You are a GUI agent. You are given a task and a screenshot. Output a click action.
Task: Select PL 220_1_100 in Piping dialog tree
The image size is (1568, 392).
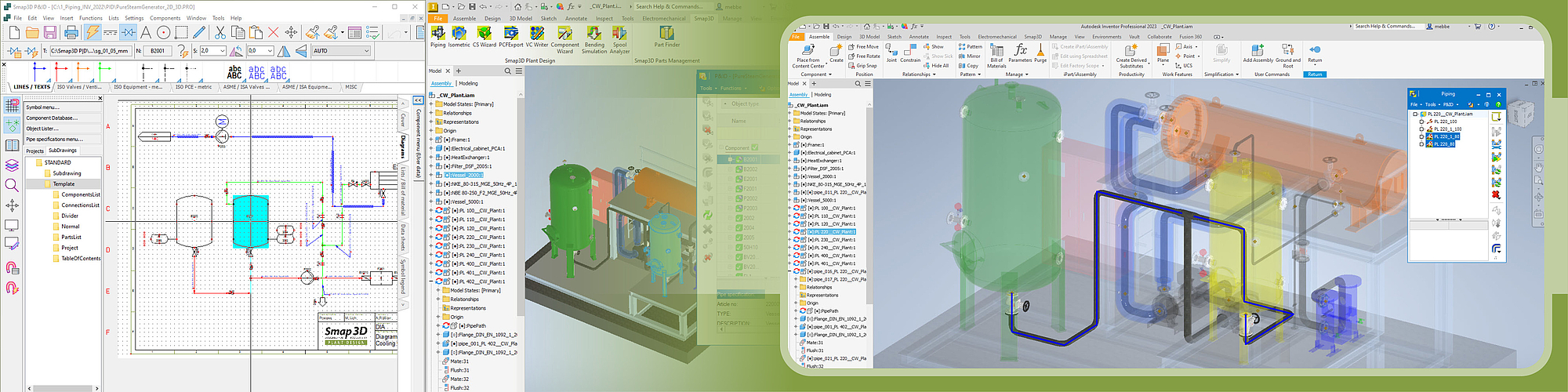pyautogui.click(x=1446, y=129)
